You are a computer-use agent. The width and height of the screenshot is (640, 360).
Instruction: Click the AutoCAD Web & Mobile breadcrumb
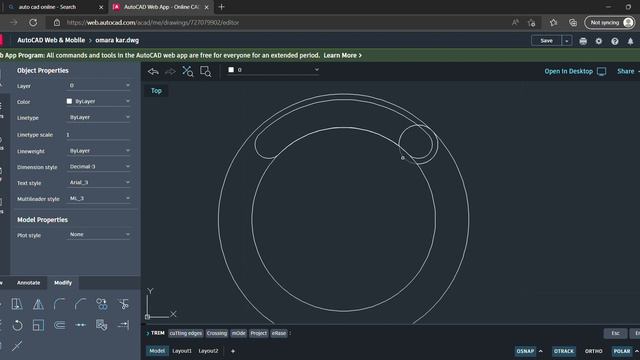[51, 40]
